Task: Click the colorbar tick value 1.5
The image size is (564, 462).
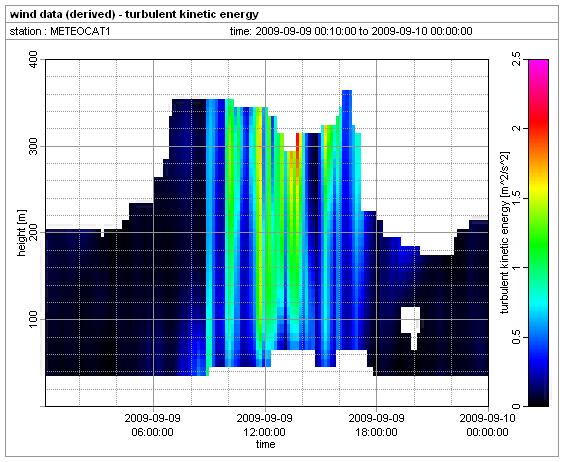Action: 516,198
